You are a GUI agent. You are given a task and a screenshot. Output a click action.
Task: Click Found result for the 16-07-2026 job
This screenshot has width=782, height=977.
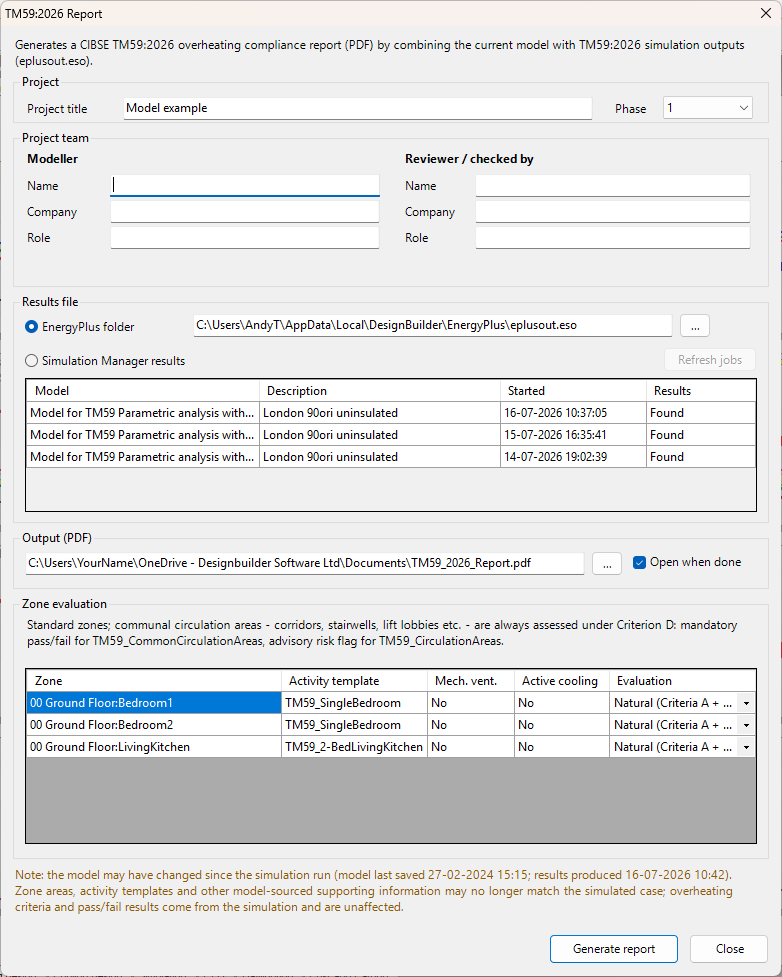pos(700,412)
